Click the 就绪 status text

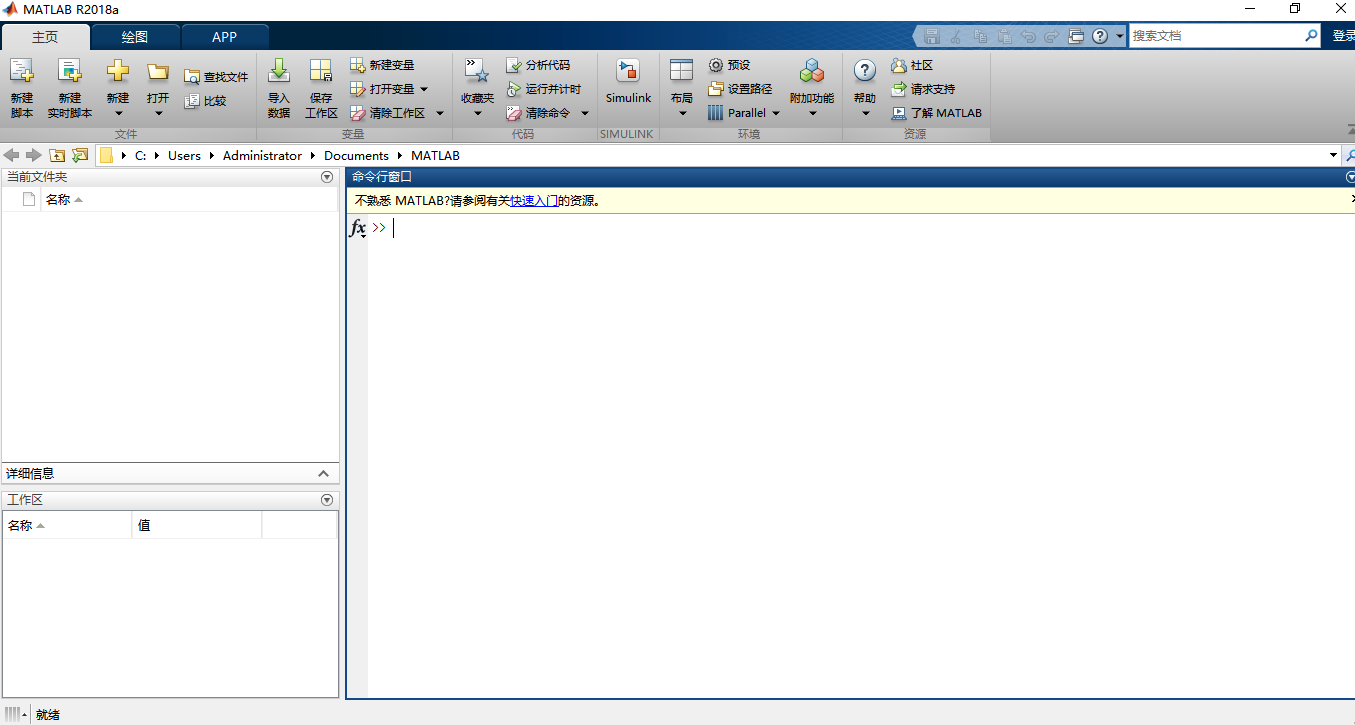pos(48,715)
